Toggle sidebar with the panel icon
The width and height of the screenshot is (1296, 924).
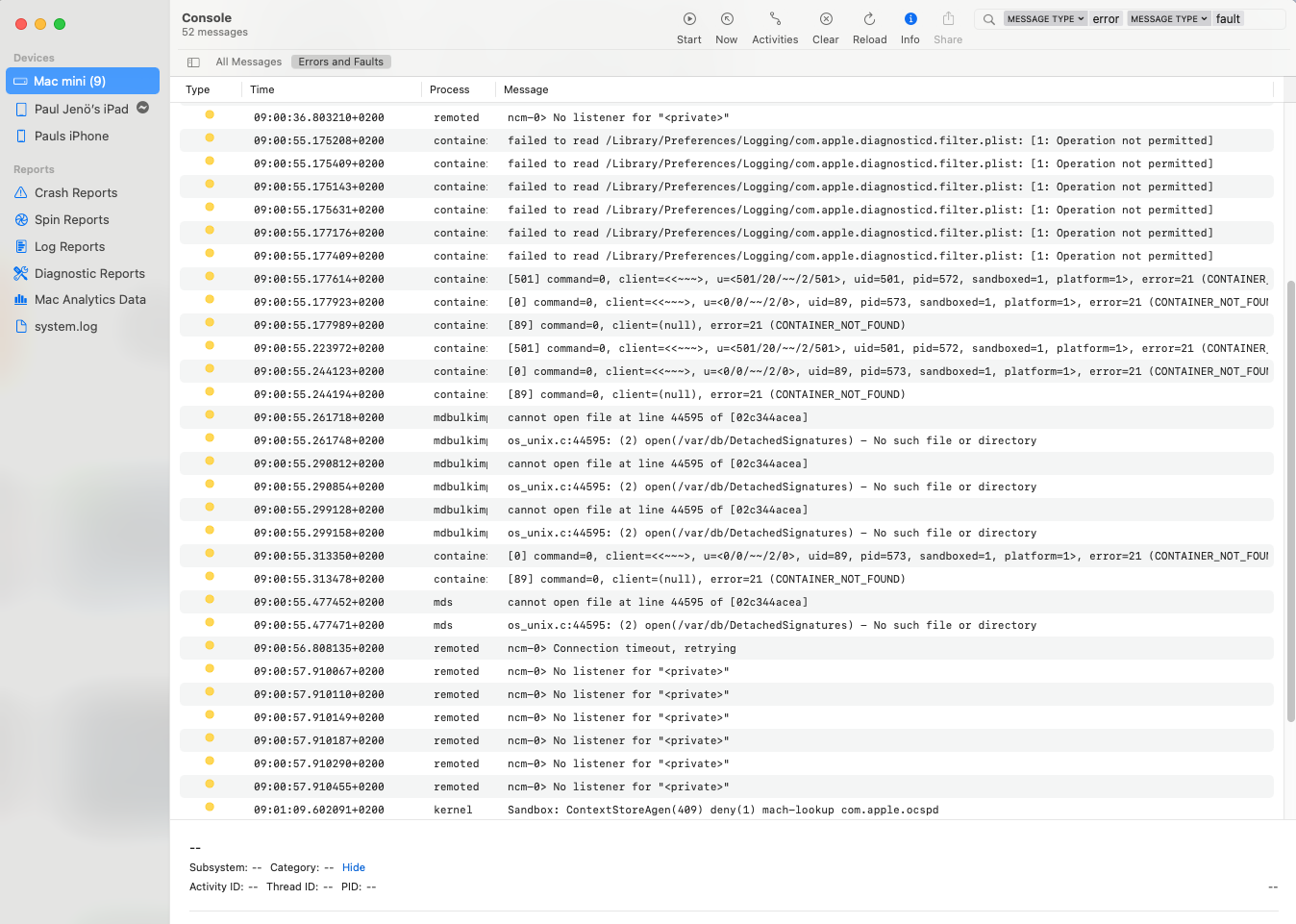(x=193, y=62)
